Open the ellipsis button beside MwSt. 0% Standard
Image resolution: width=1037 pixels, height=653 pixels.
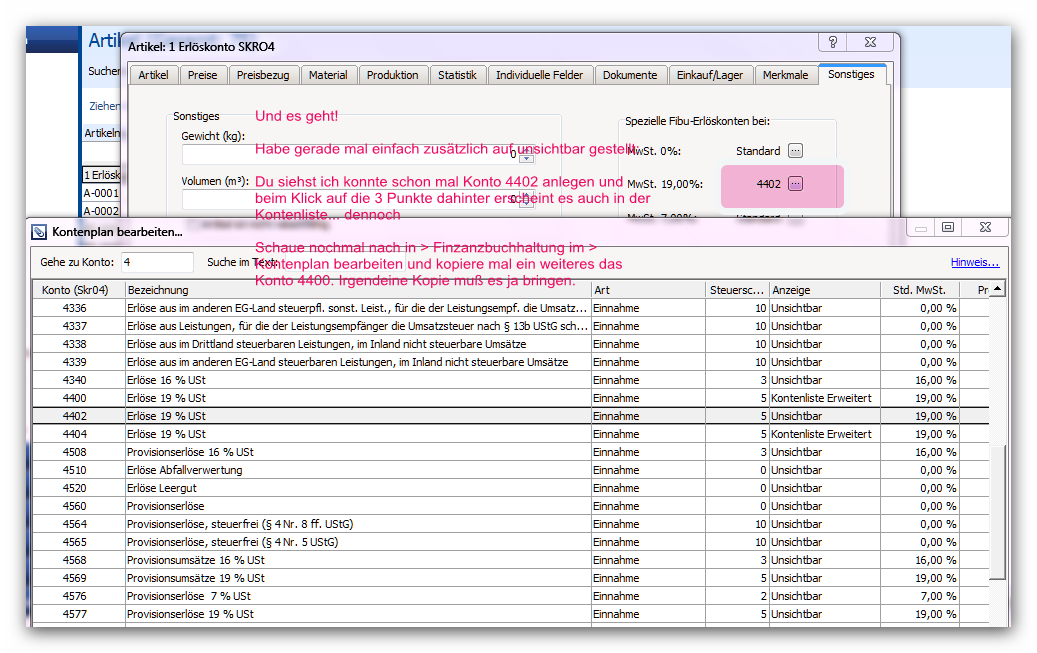(796, 151)
